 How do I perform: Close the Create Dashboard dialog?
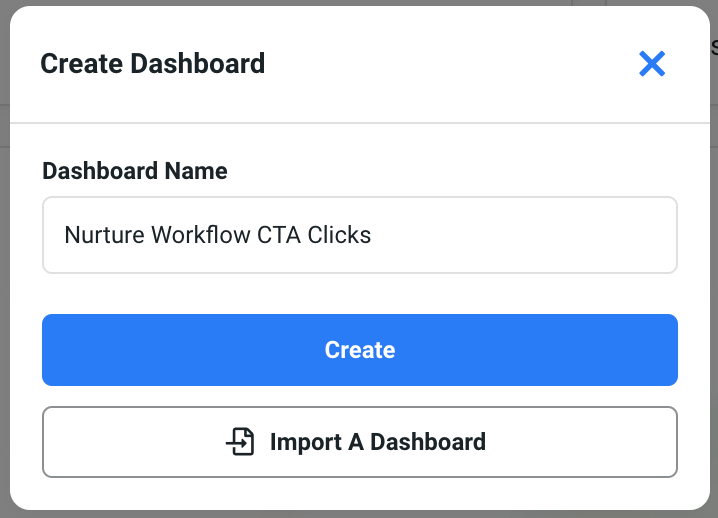[x=652, y=65]
